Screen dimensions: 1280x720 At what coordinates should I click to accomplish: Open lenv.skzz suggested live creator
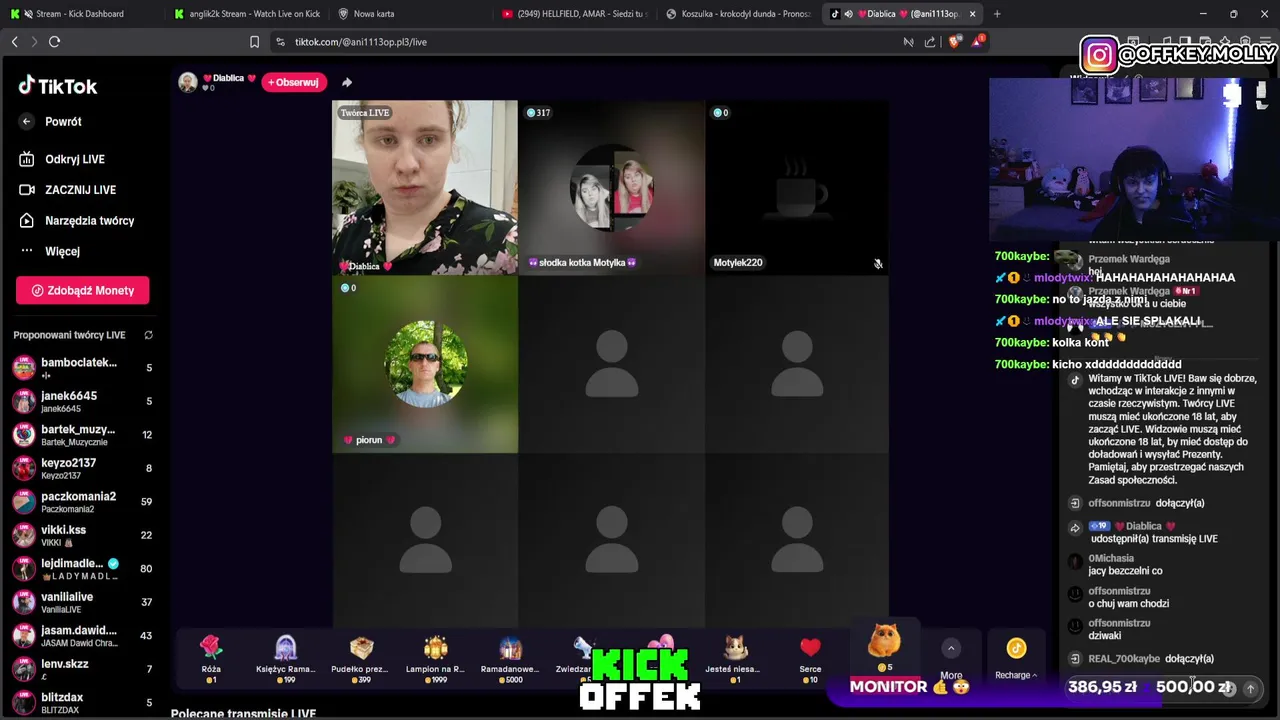[x=82, y=669]
